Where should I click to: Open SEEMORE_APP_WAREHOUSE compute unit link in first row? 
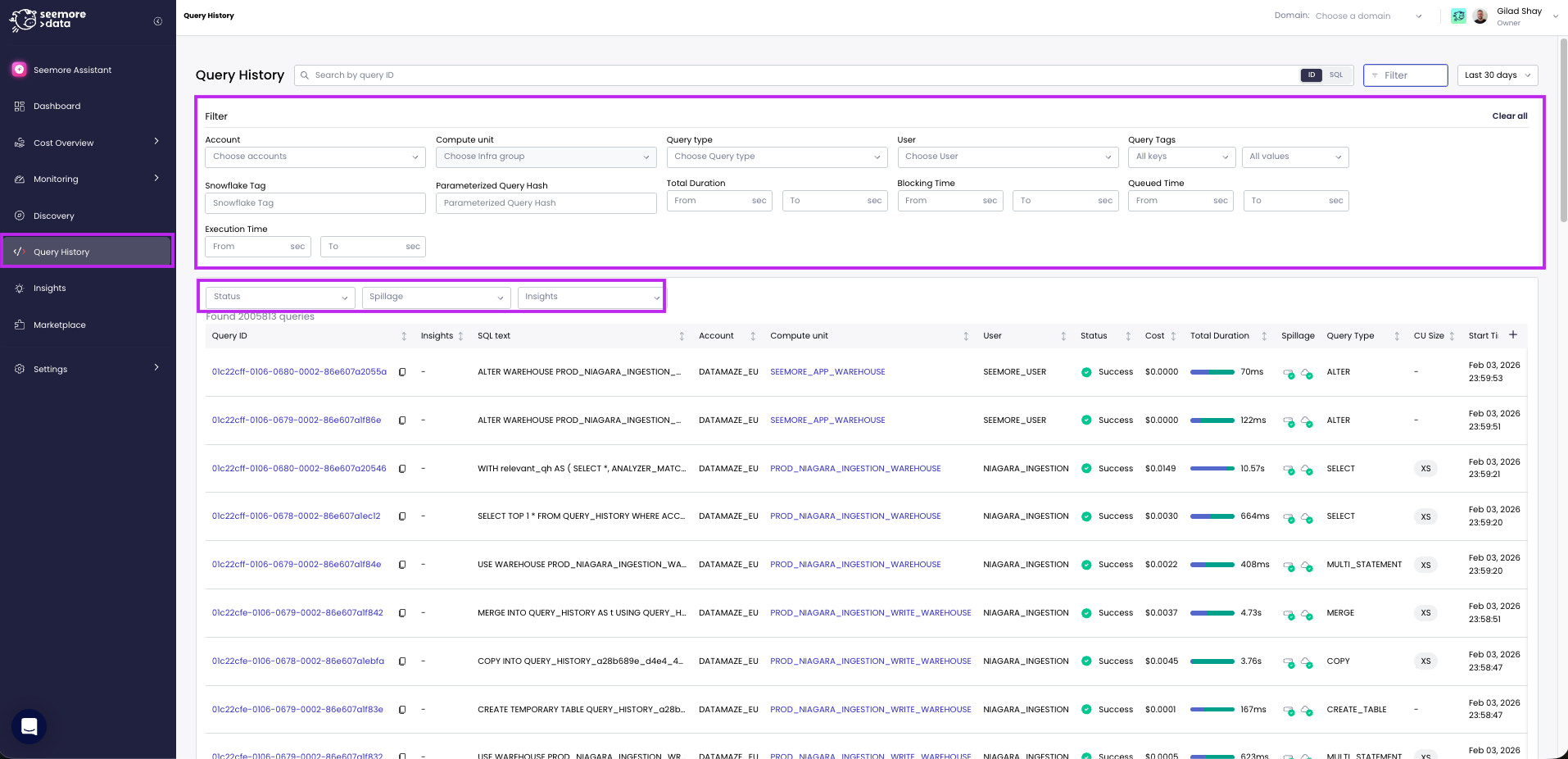(827, 372)
